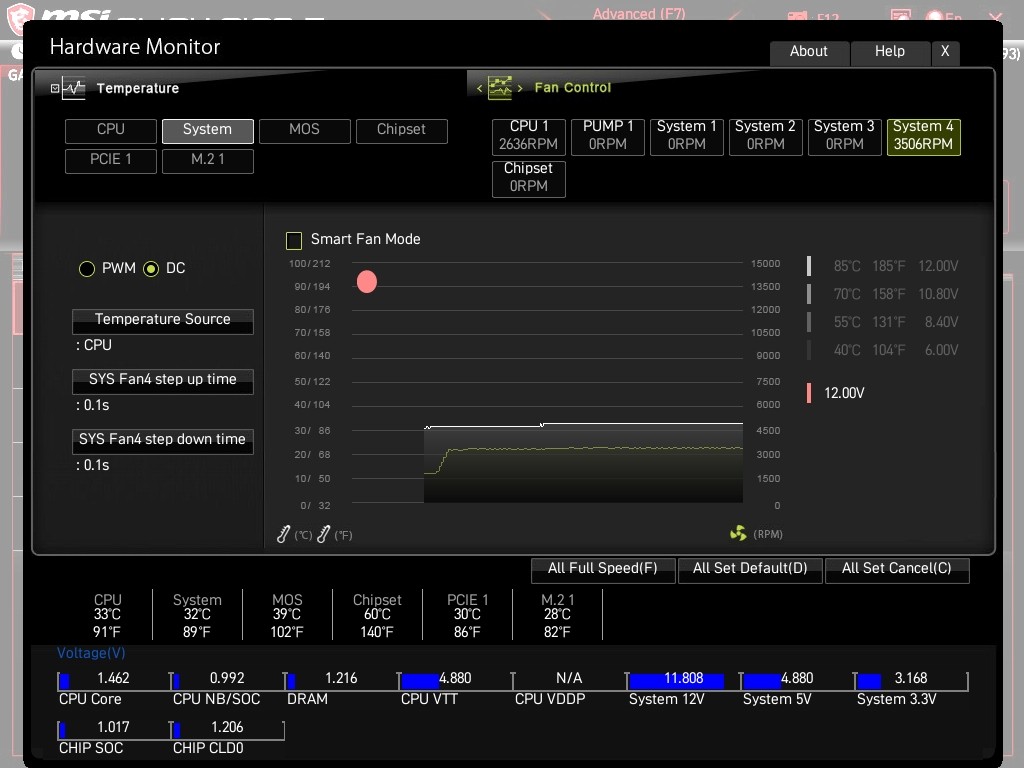Open the Temperature Source selector
The height and width of the screenshot is (768, 1024).
click(x=162, y=320)
